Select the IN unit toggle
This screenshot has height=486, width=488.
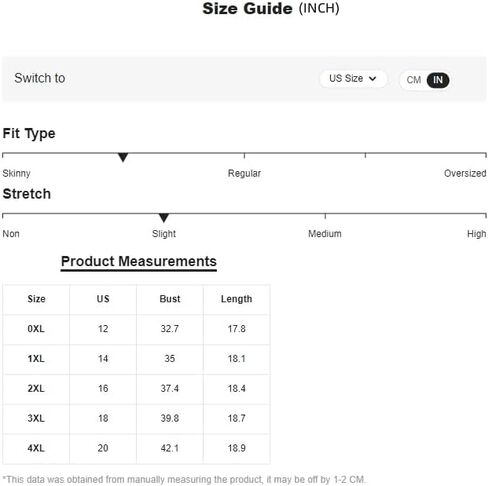click(438, 80)
